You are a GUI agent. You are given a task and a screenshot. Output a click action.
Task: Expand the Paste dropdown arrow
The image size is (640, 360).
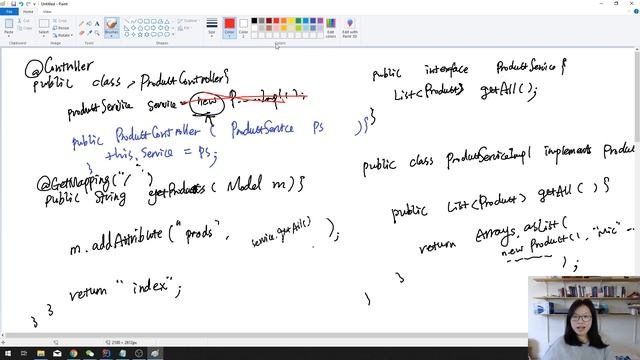[x=9, y=36]
